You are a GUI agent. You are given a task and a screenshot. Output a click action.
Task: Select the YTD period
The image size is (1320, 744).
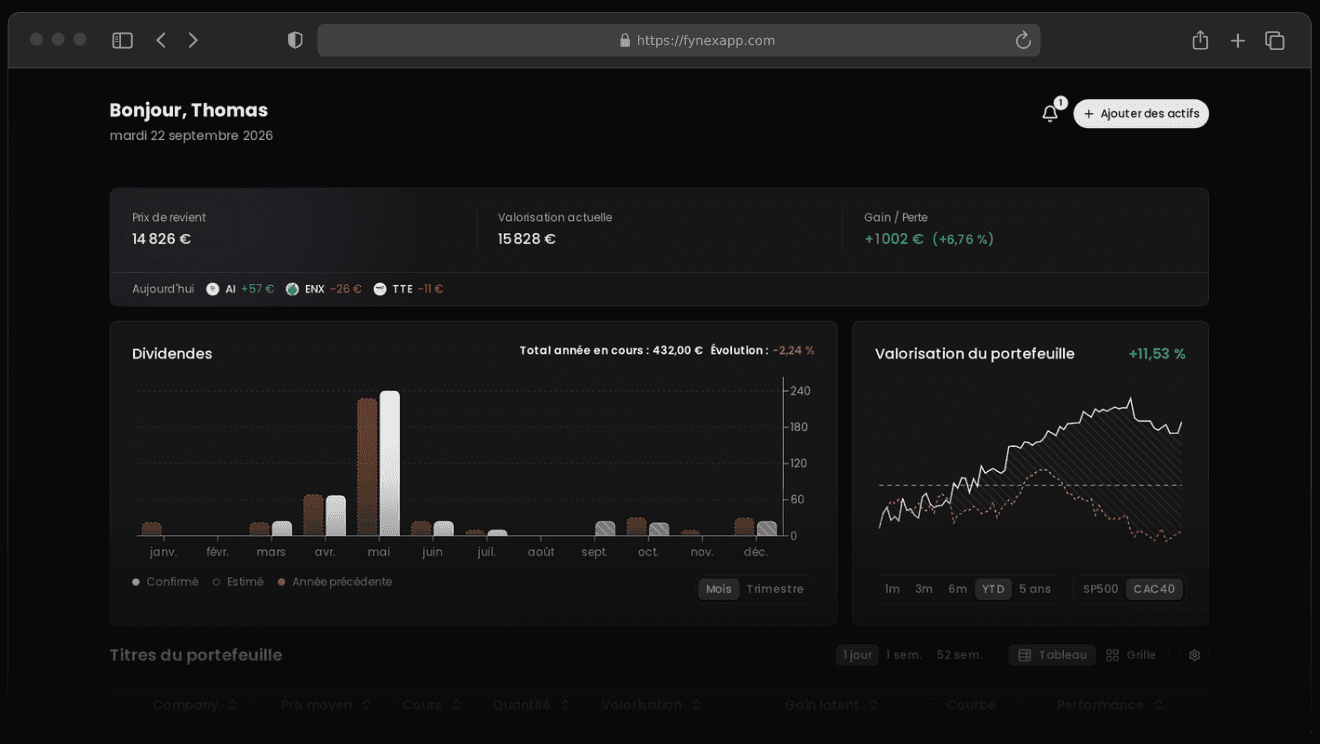(x=993, y=589)
